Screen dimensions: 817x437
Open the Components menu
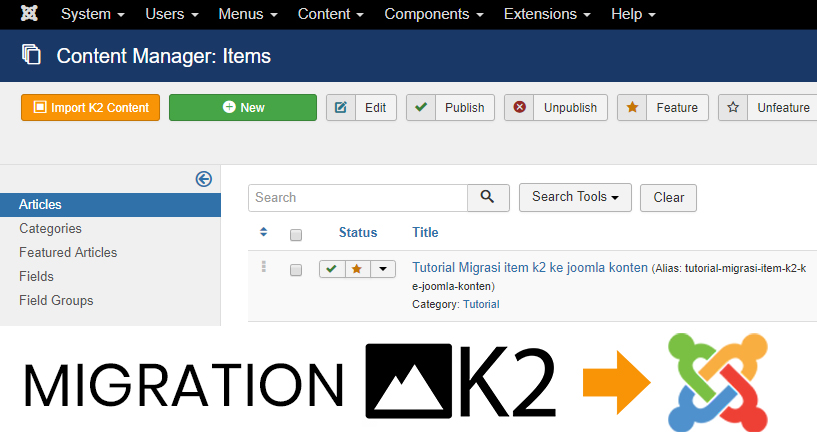click(x=434, y=14)
